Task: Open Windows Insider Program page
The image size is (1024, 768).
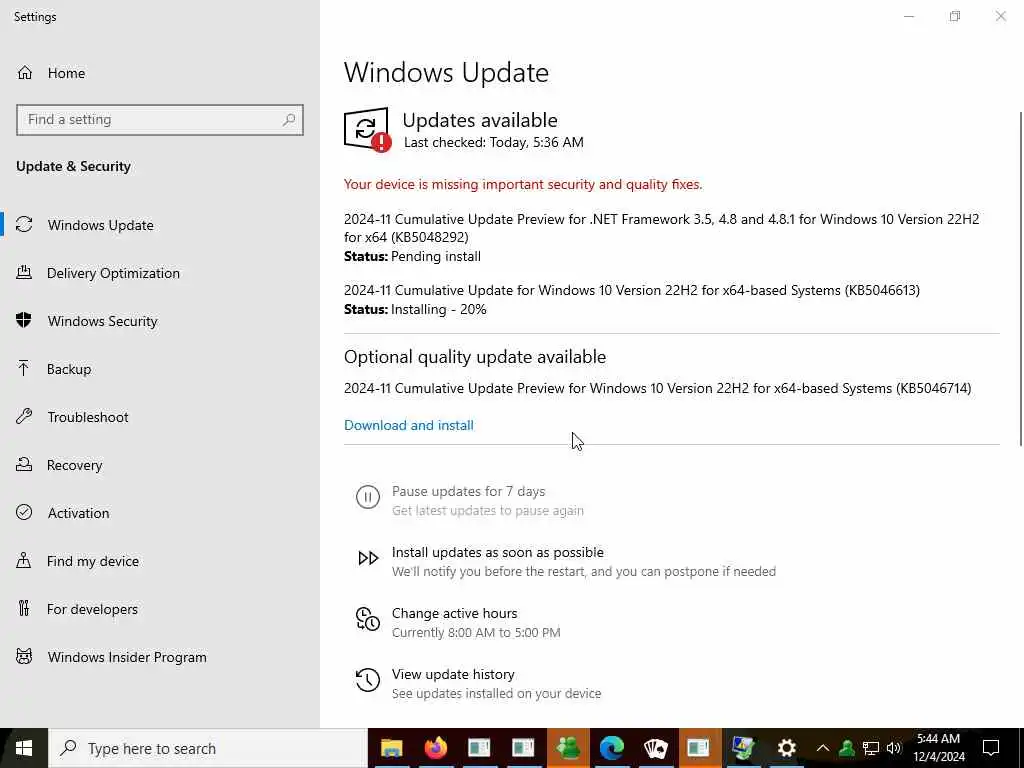Action: tap(127, 657)
